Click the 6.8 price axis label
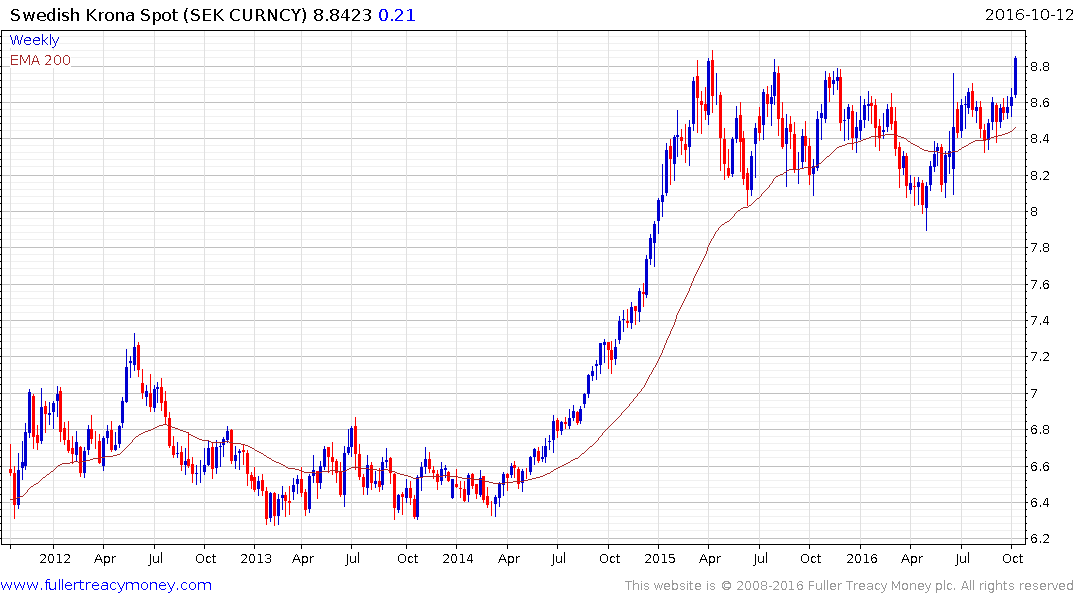1075x600 pixels. tap(1039, 430)
